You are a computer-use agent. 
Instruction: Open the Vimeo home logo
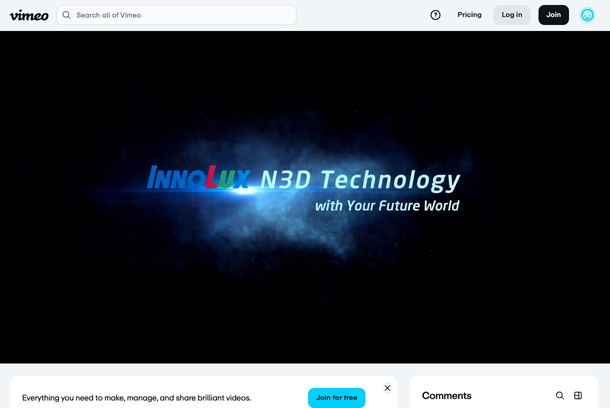tap(29, 16)
